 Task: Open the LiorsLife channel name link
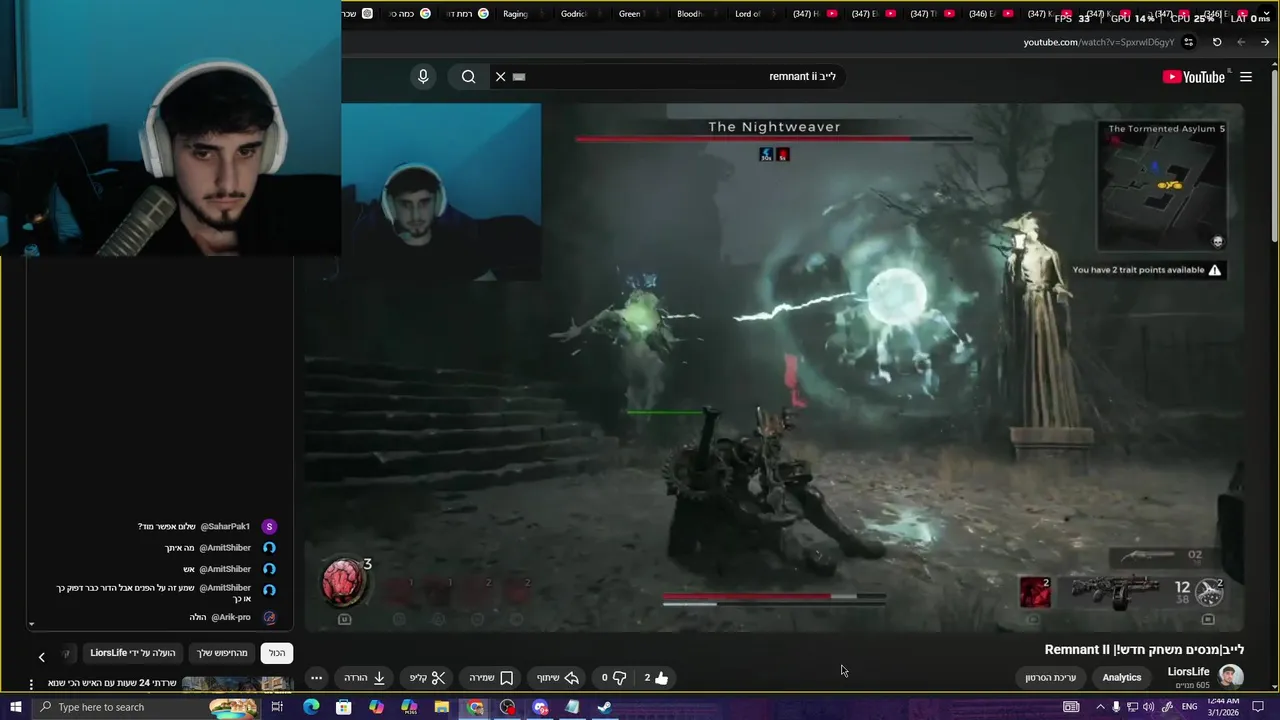coord(1188,672)
